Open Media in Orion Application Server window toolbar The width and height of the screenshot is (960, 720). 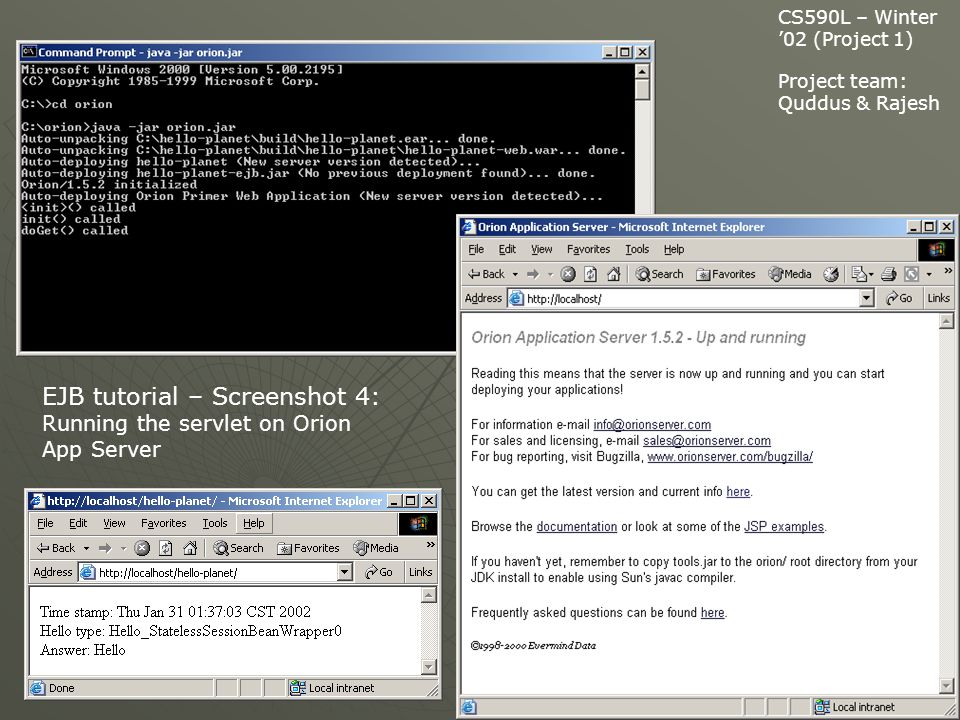(790, 274)
